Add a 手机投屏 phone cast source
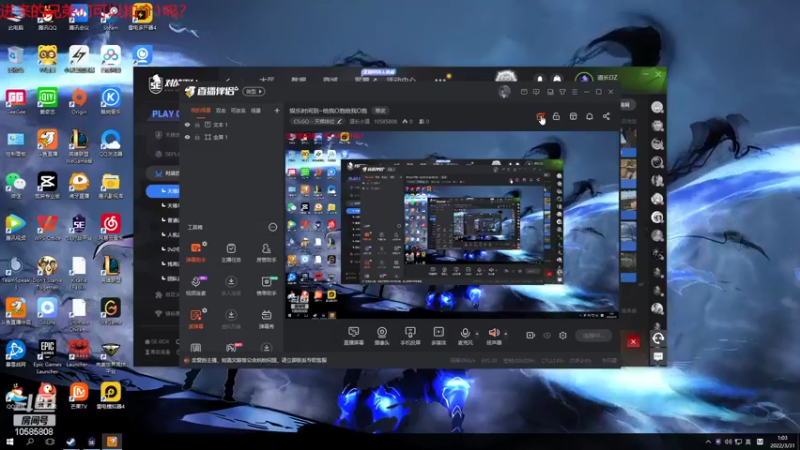800x450 pixels. coord(410,336)
